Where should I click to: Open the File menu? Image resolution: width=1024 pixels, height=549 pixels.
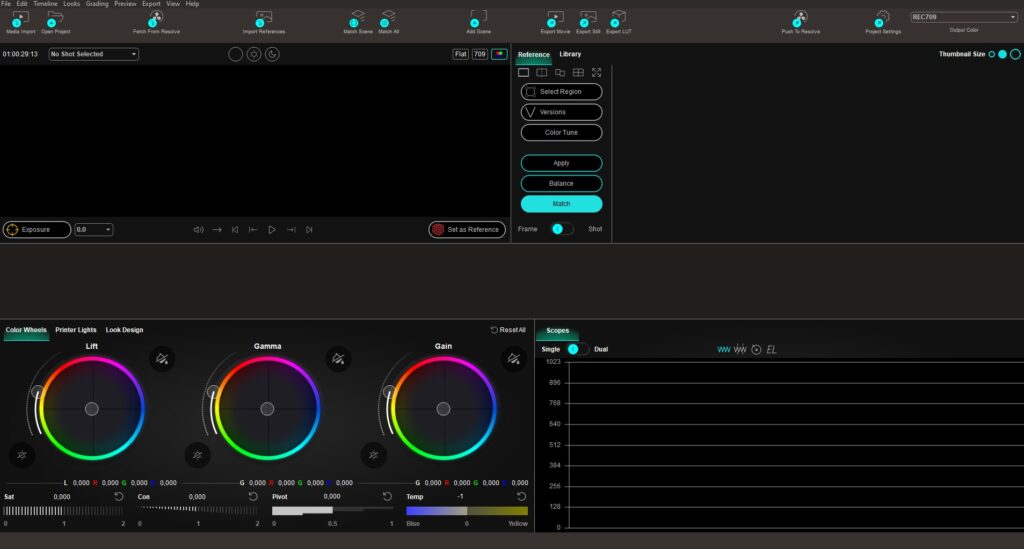pyautogui.click(x=6, y=4)
